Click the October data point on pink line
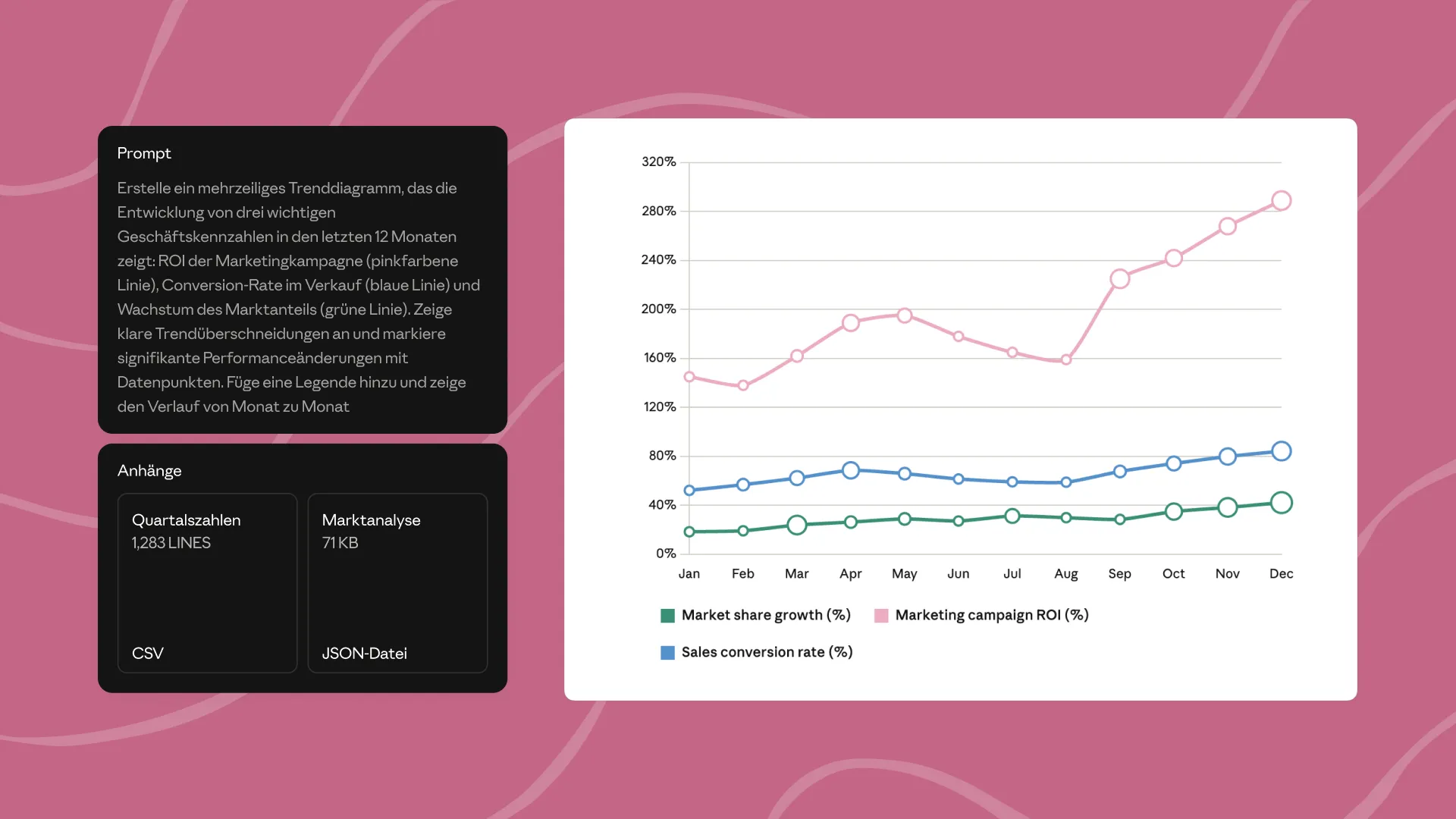The image size is (1456, 819). [x=1173, y=259]
